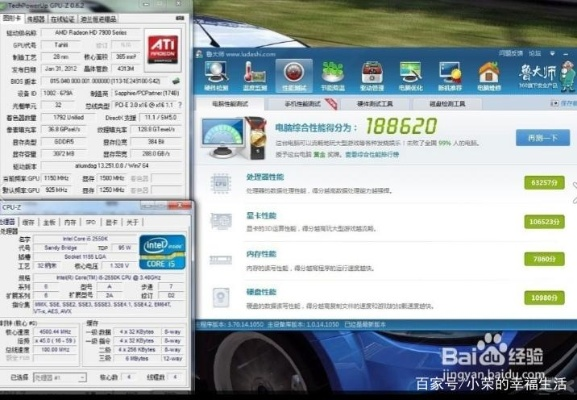The width and height of the screenshot is (577, 400).
Task: Click the x 45.0 multiplier value in CPU-Z
Action: [x=55, y=341]
